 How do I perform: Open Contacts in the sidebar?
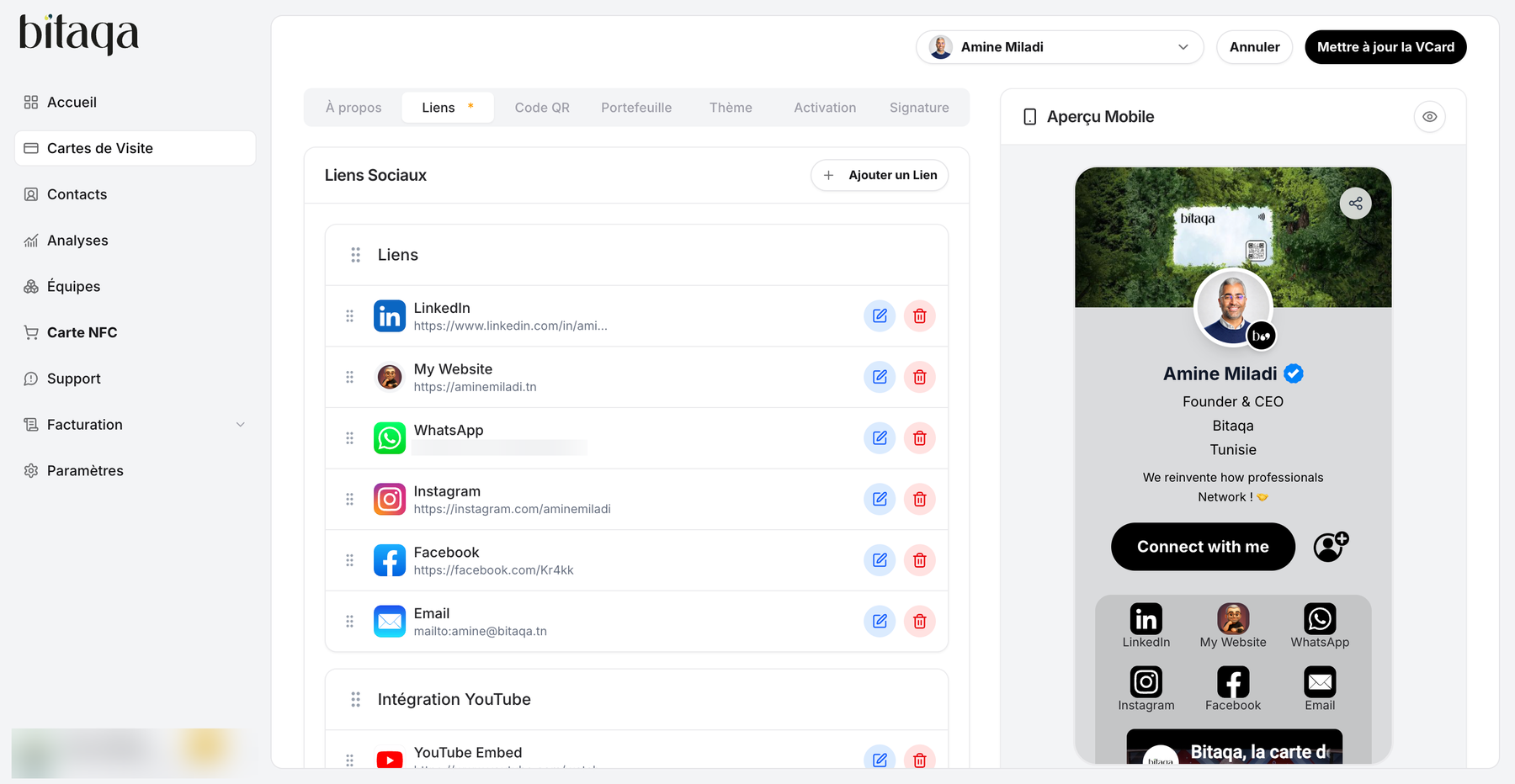click(135, 194)
